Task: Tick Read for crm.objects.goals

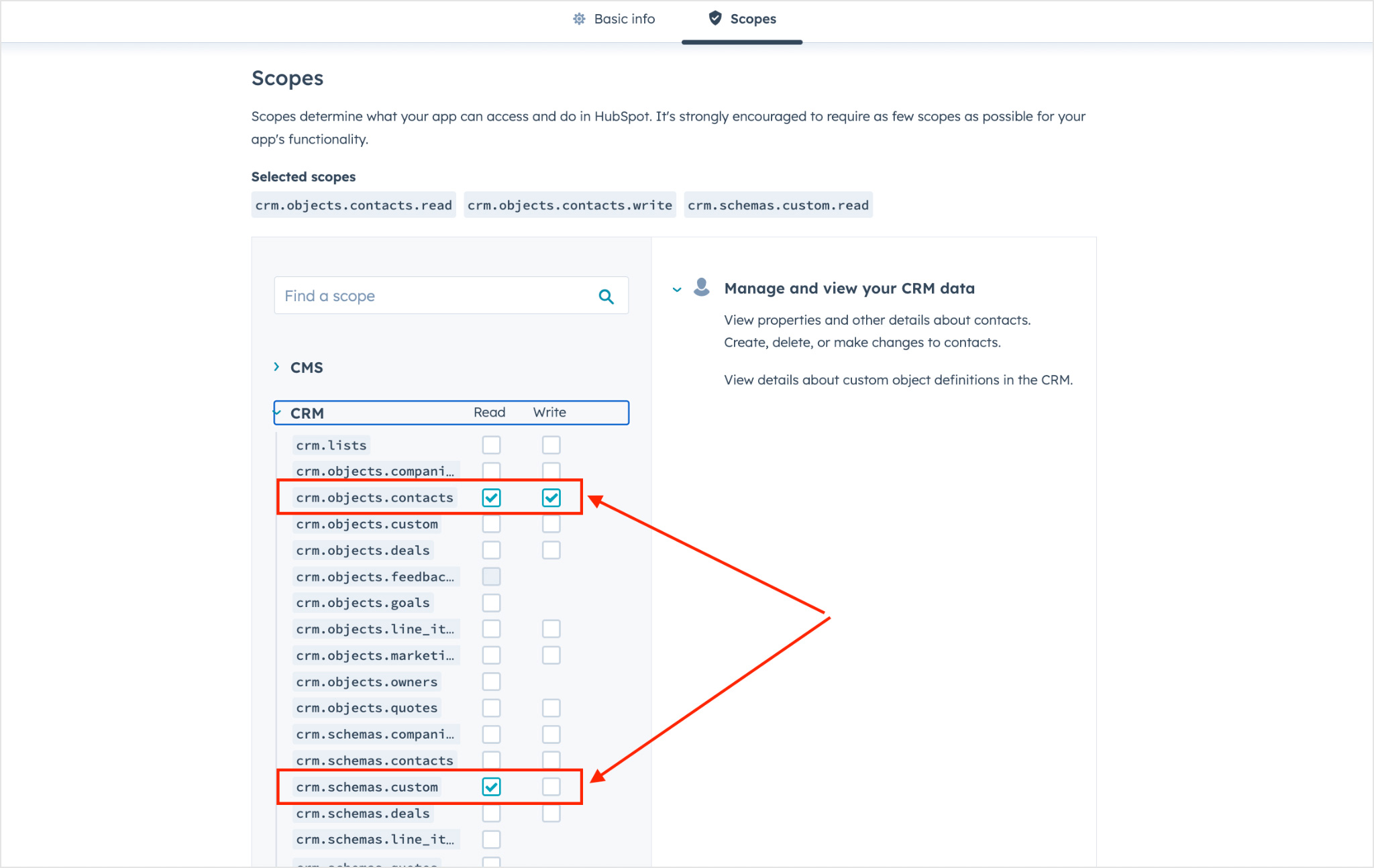Action: pos(491,602)
